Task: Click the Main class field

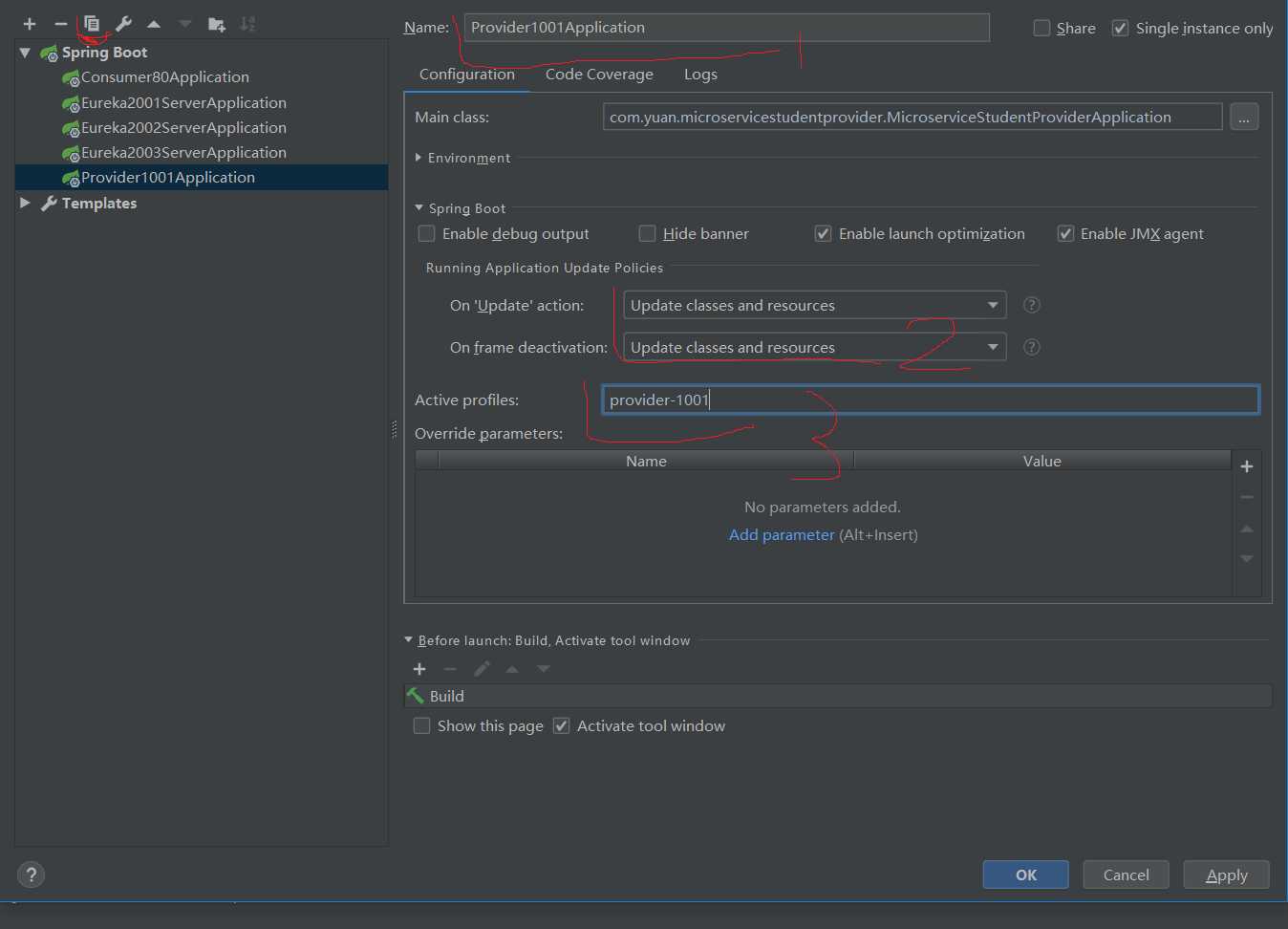Action: (x=912, y=117)
